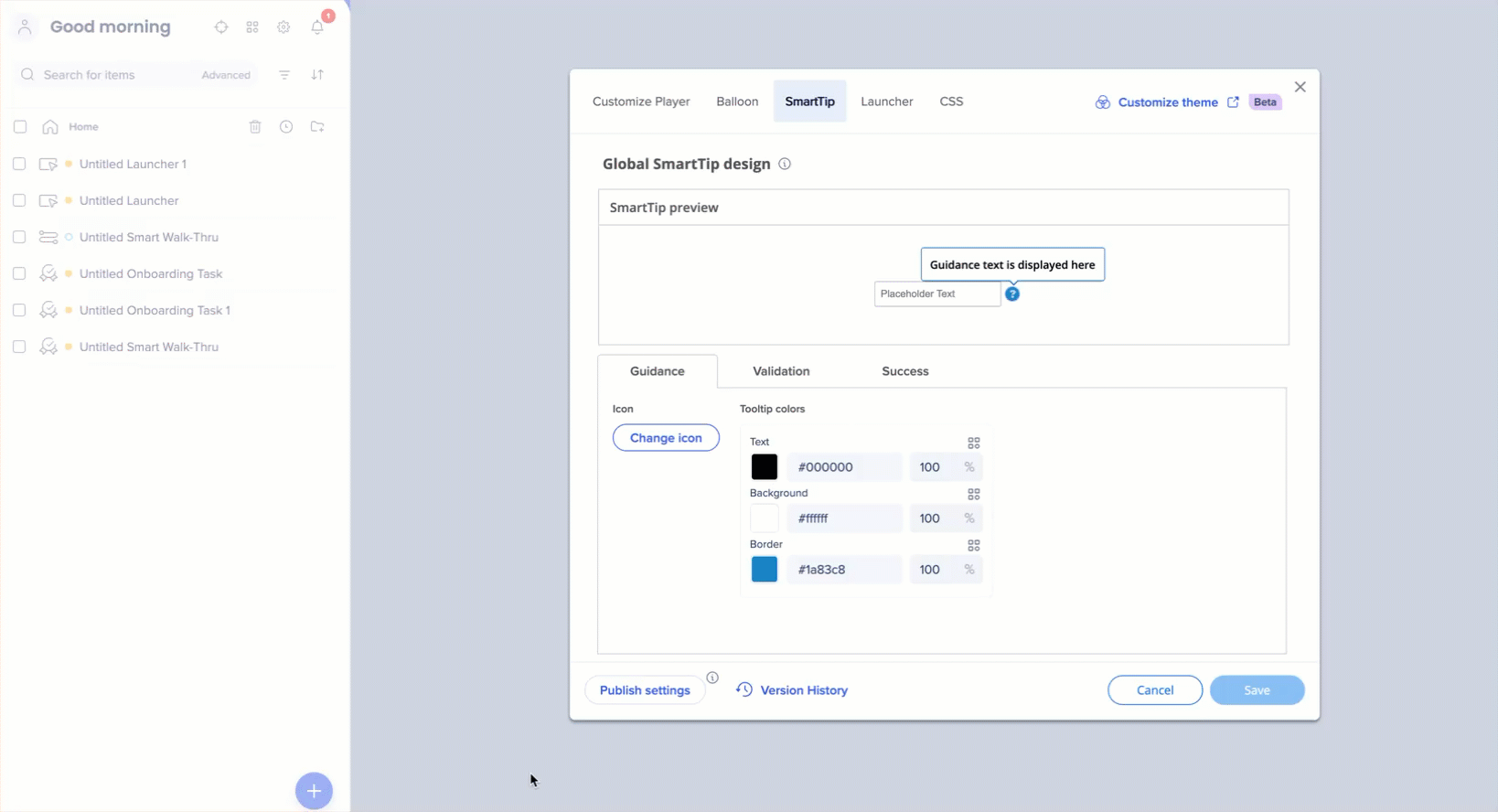The width and height of the screenshot is (1498, 812).
Task: Toggle the Home select-all checkbox
Action: [x=20, y=127]
